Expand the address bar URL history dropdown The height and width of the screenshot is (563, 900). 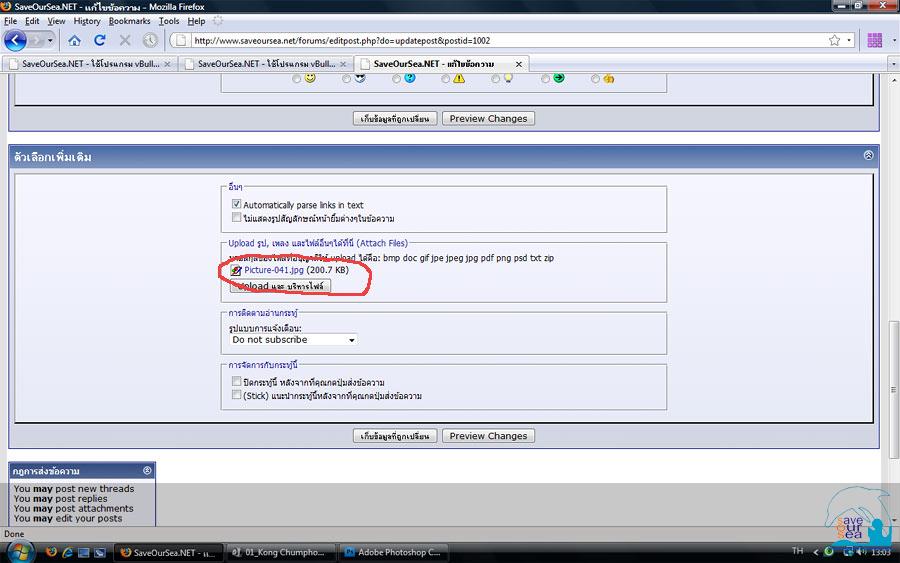(849, 41)
